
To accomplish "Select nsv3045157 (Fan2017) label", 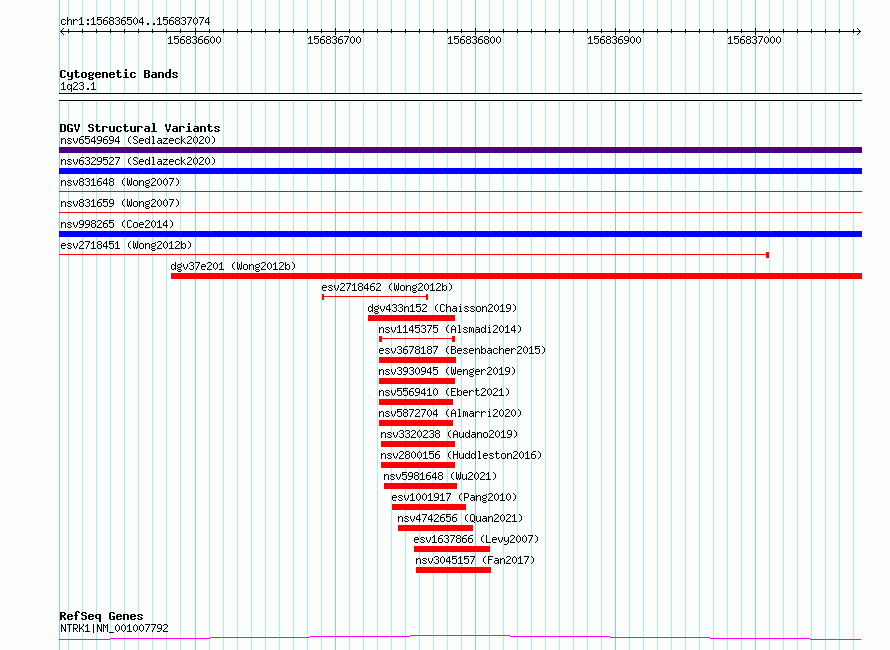I will pyautogui.click(x=475, y=560).
